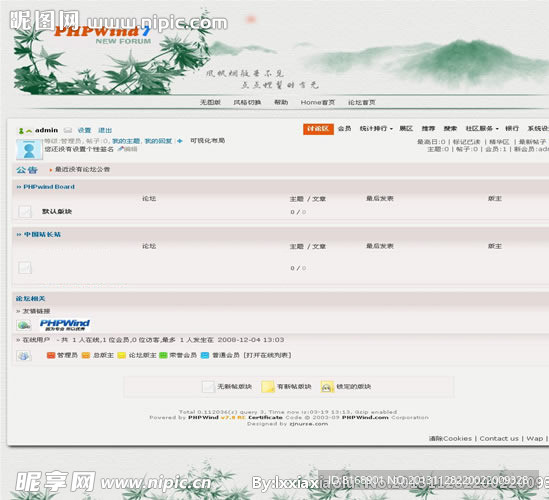This screenshot has width=549, height=500.
Task: Click the admin username
Action: click(x=46, y=130)
